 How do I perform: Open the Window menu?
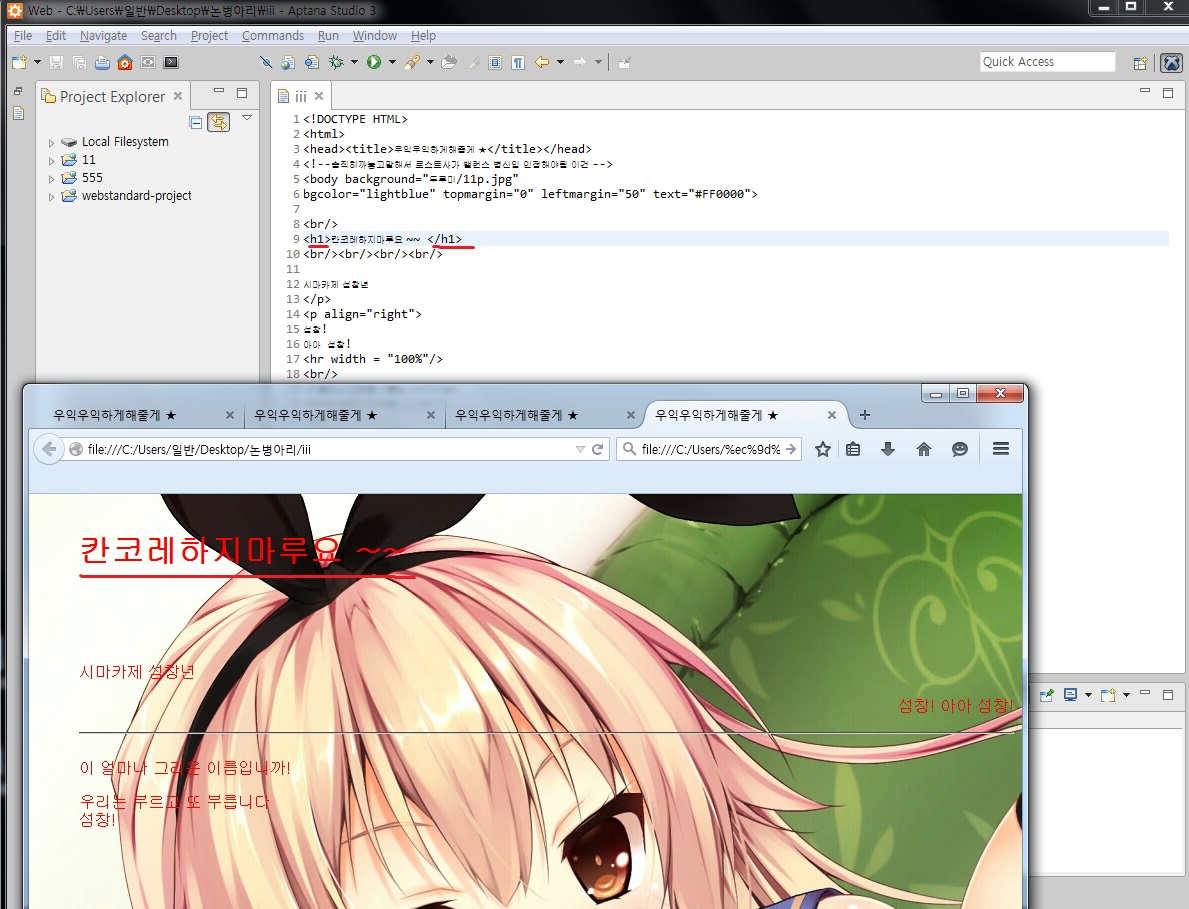(375, 36)
